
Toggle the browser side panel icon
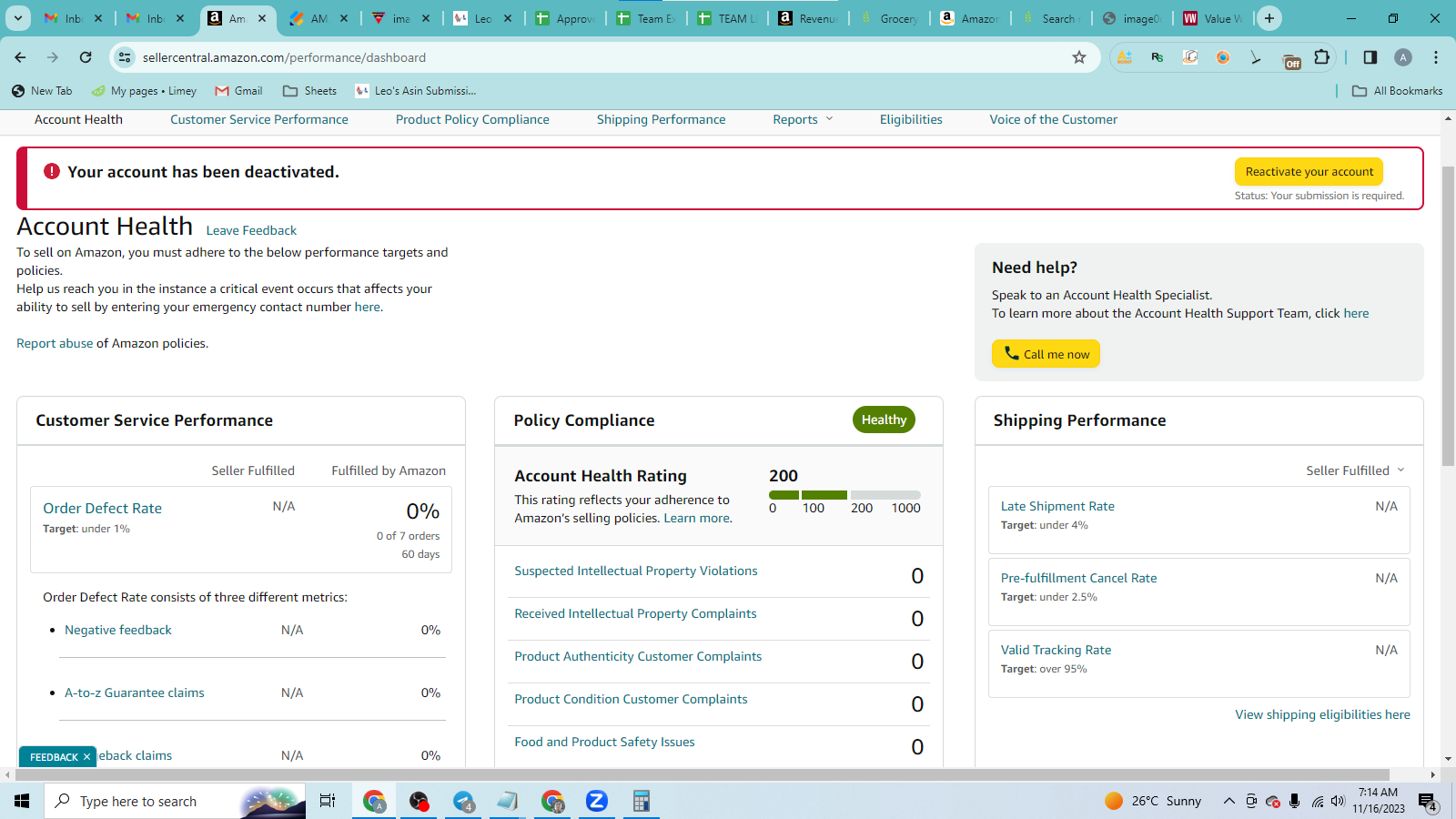pyautogui.click(x=1370, y=57)
